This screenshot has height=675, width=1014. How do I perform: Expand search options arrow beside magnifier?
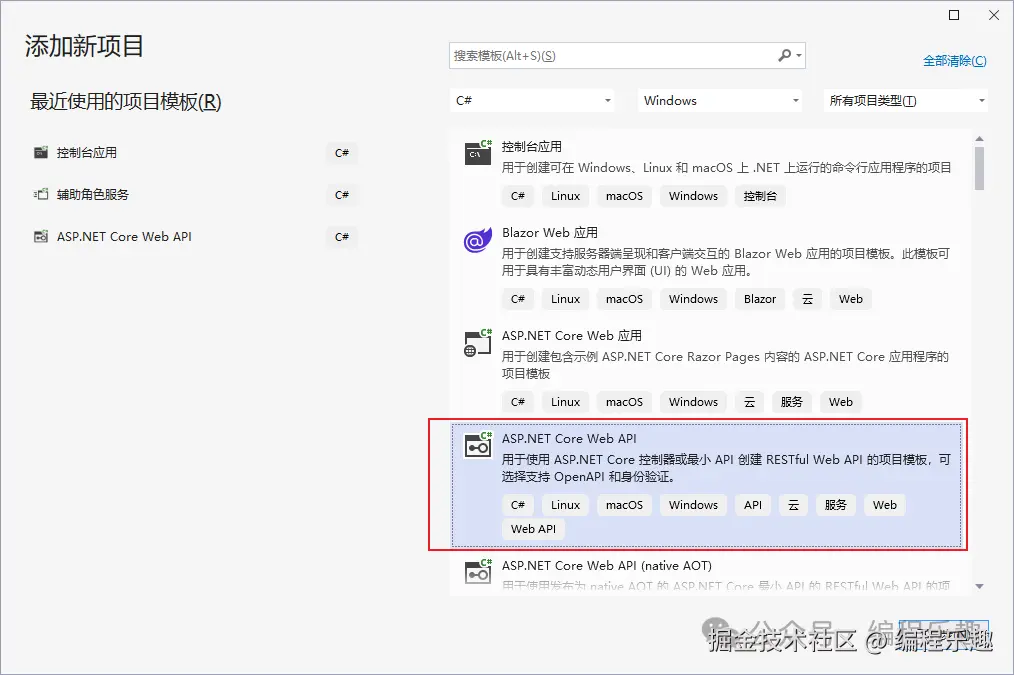pyautogui.click(x=799, y=56)
